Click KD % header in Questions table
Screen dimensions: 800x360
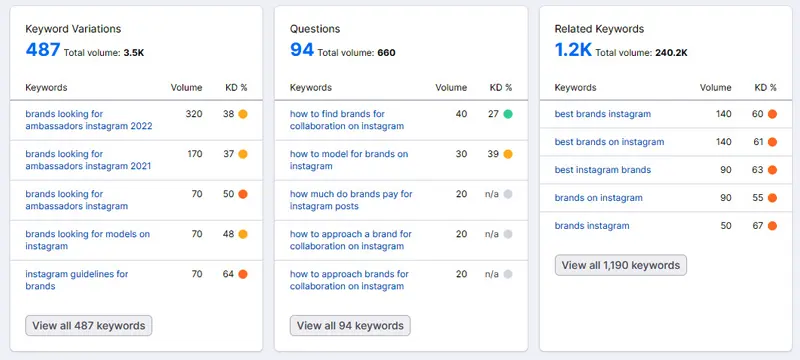coord(501,88)
